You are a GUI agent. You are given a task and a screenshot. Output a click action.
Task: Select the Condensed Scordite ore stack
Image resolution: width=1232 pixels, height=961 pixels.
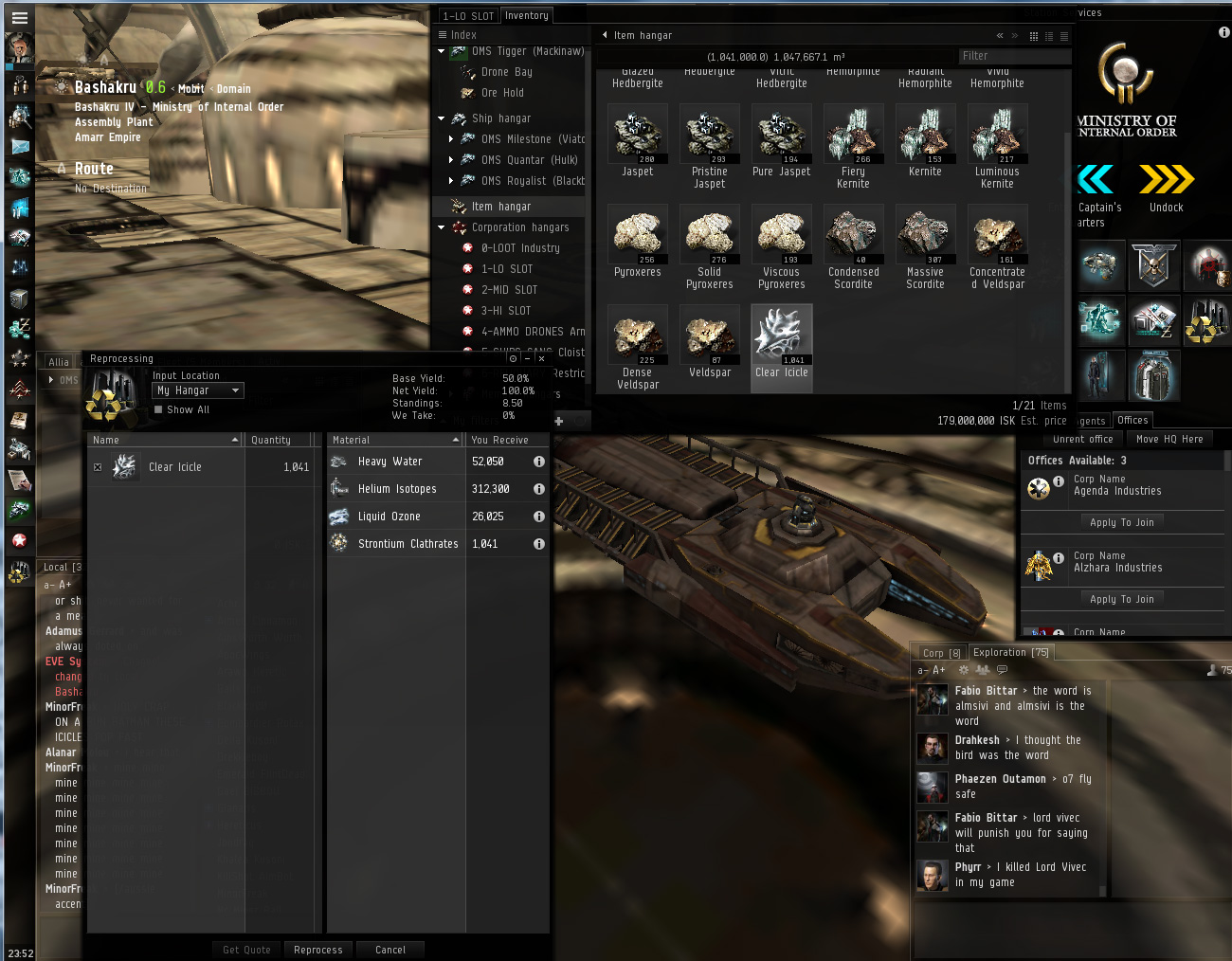pyautogui.click(x=853, y=247)
